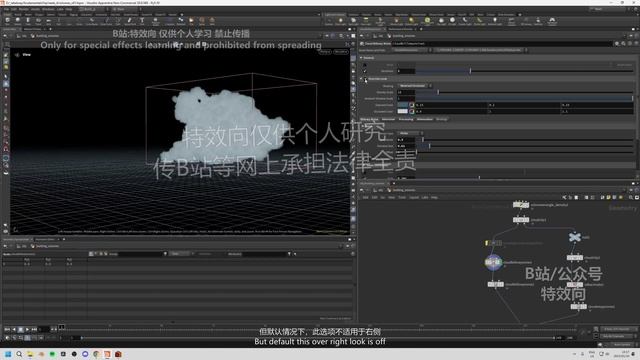This screenshot has height=360, width=640.
Task: Open parameter pane gear menu icon
Action: pos(617,43)
